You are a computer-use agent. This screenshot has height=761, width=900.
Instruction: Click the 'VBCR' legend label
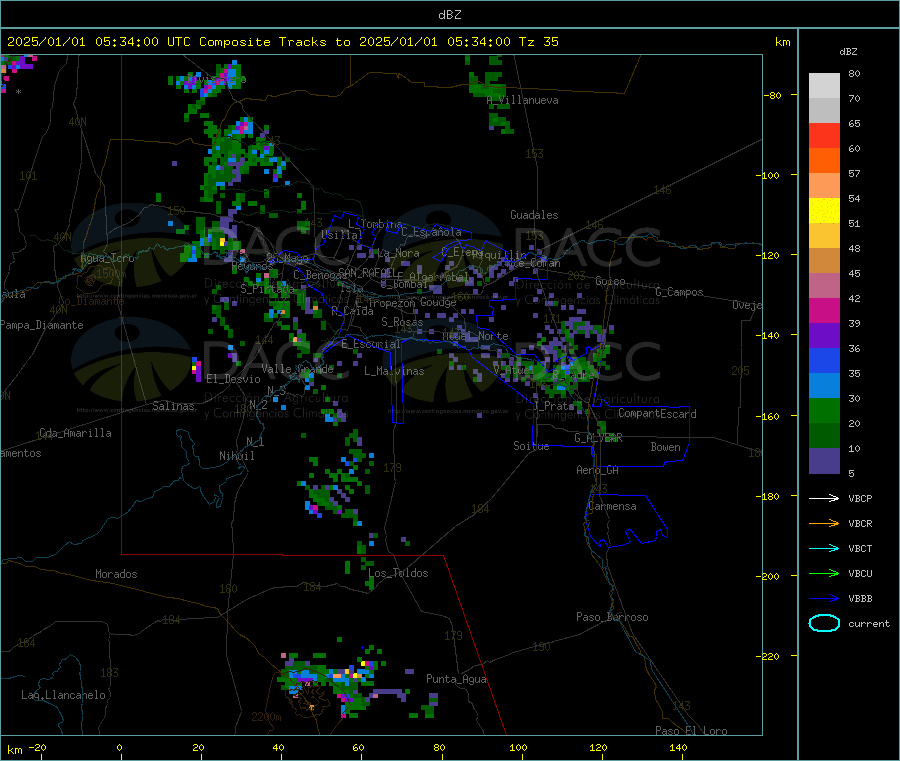pos(860,523)
